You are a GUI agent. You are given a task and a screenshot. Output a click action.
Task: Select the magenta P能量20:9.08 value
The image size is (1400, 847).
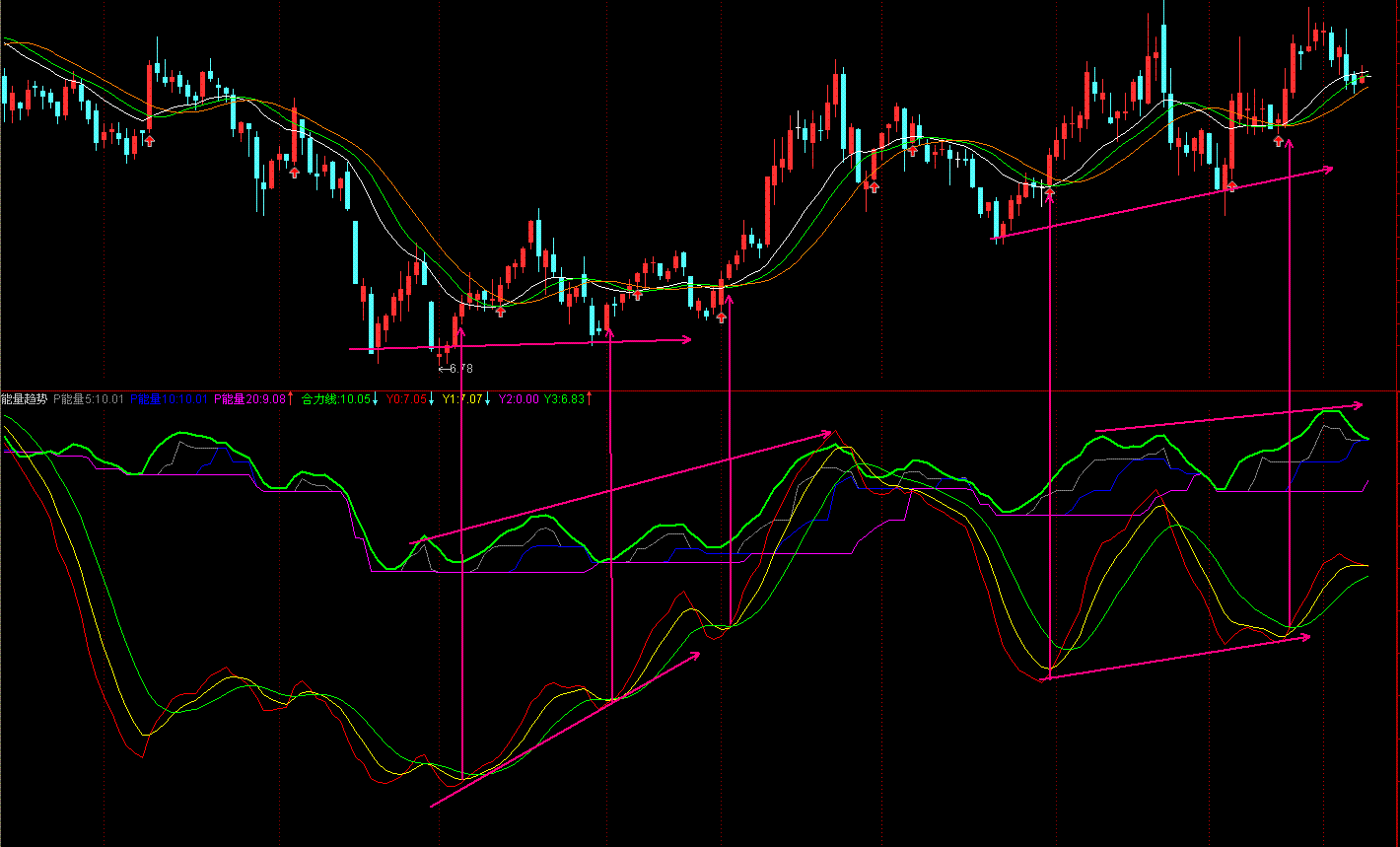[252, 399]
